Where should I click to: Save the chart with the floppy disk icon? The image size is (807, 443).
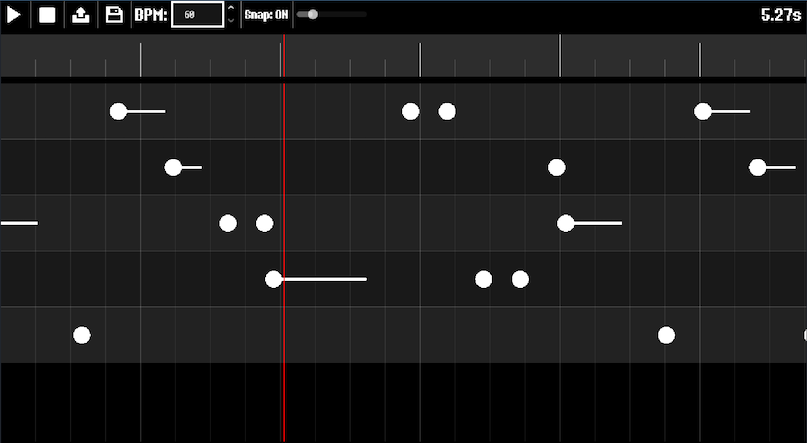coord(114,15)
